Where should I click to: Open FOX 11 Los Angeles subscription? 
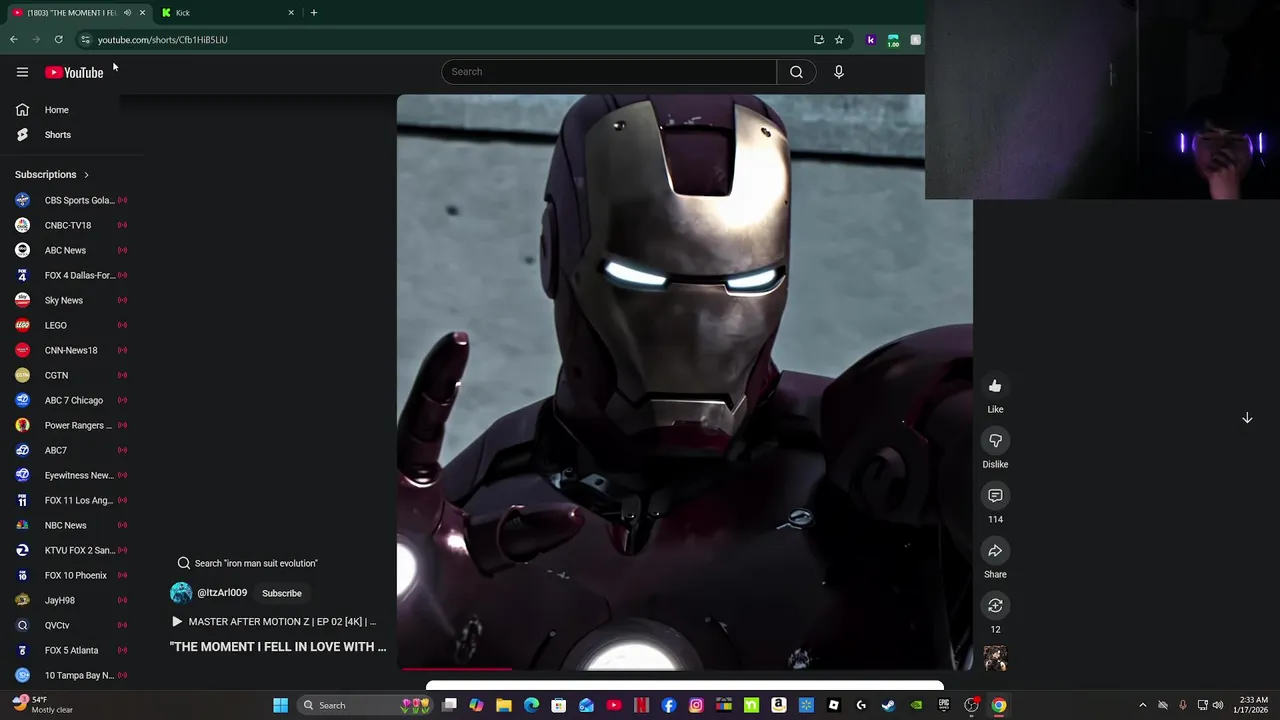tap(70, 500)
